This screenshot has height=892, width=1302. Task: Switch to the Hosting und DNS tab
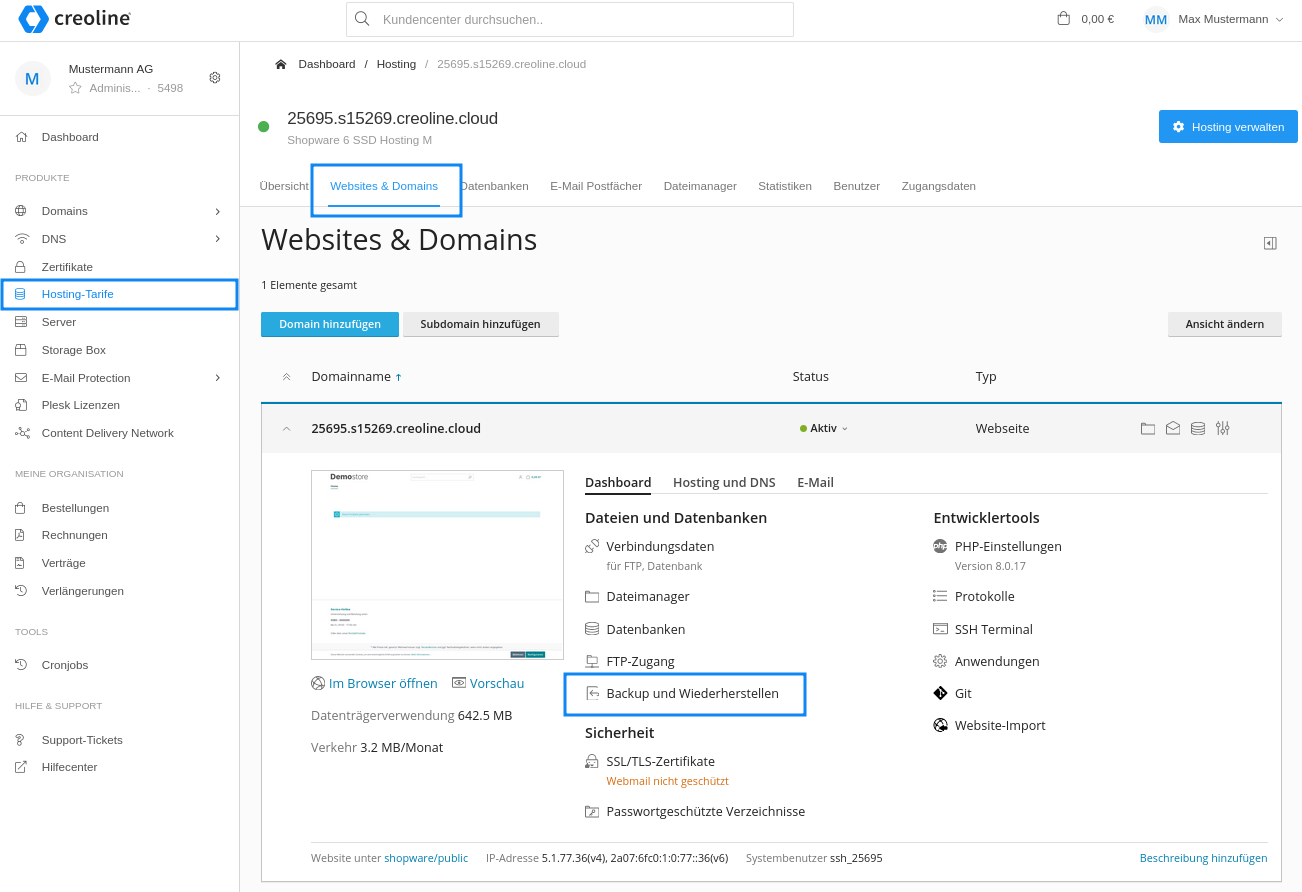click(724, 482)
